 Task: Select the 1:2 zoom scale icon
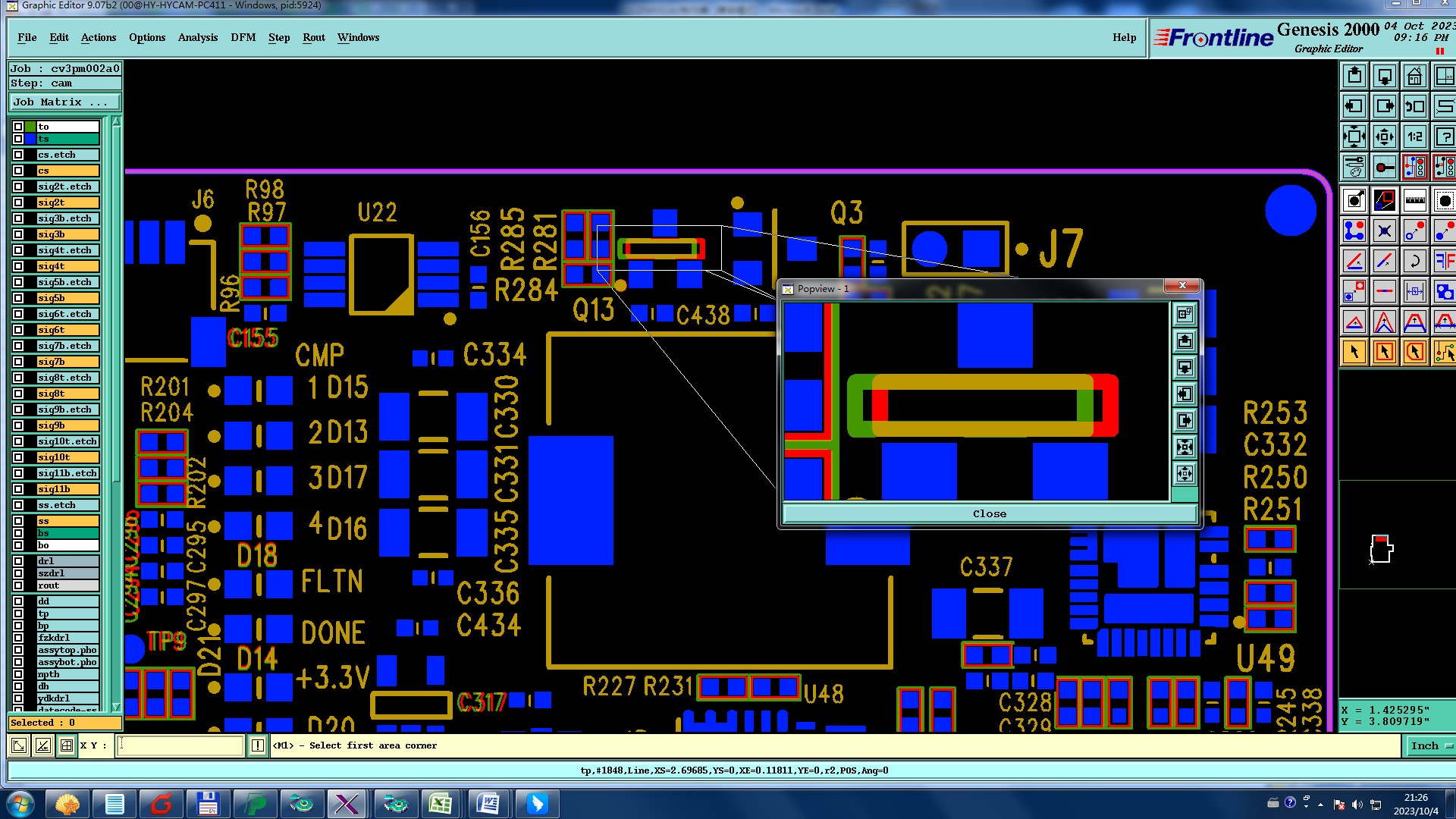pos(1414,137)
